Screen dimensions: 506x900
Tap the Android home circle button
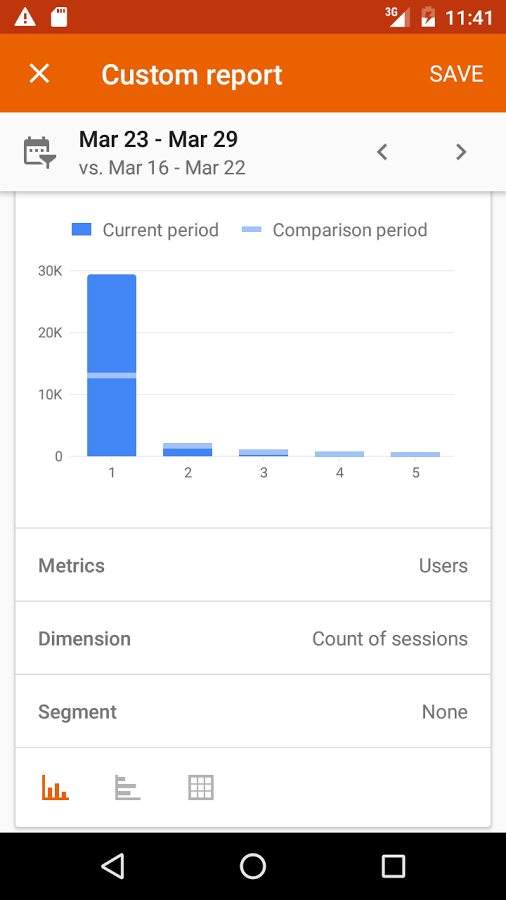[253, 866]
